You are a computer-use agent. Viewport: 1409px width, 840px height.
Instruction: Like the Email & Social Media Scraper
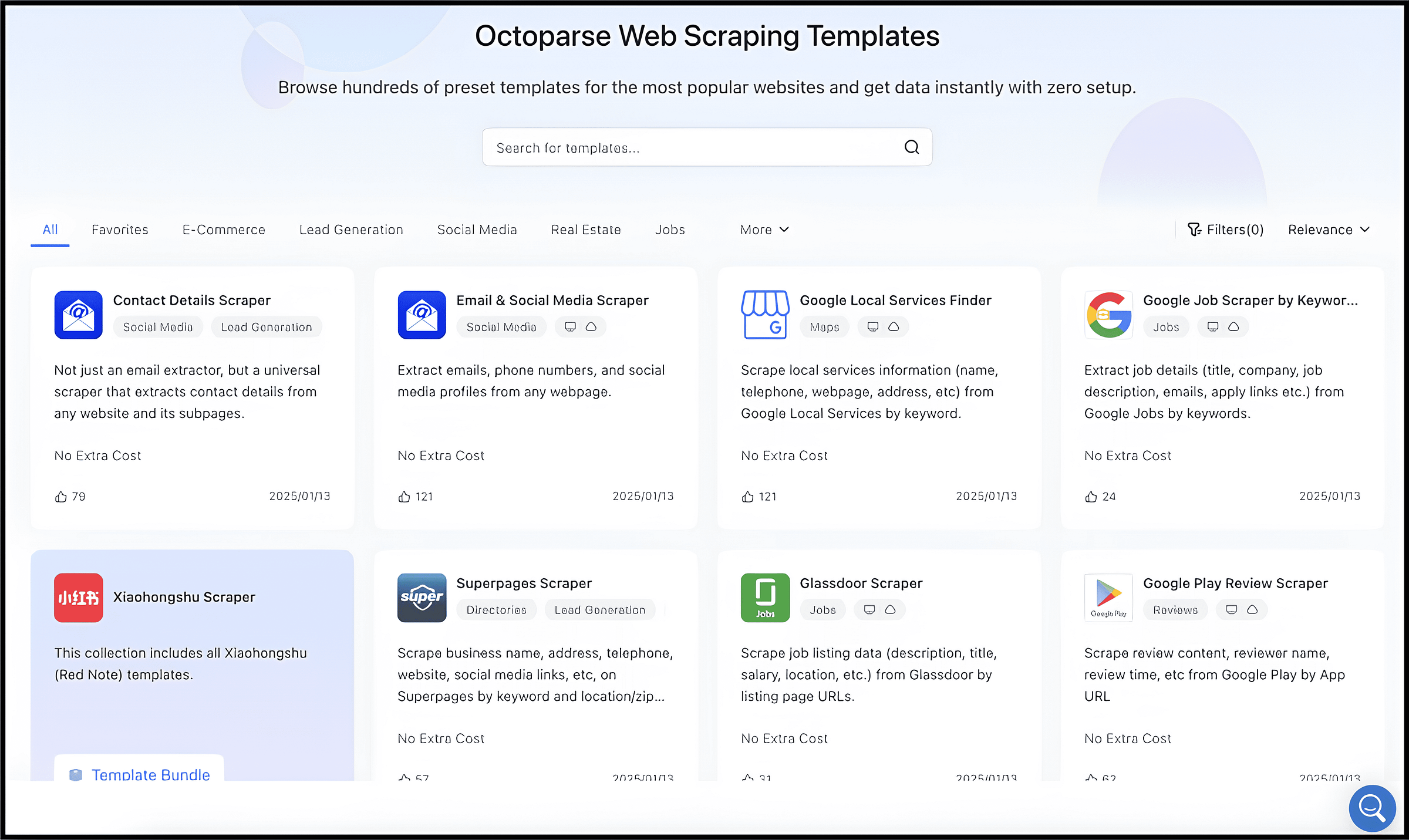coord(404,497)
